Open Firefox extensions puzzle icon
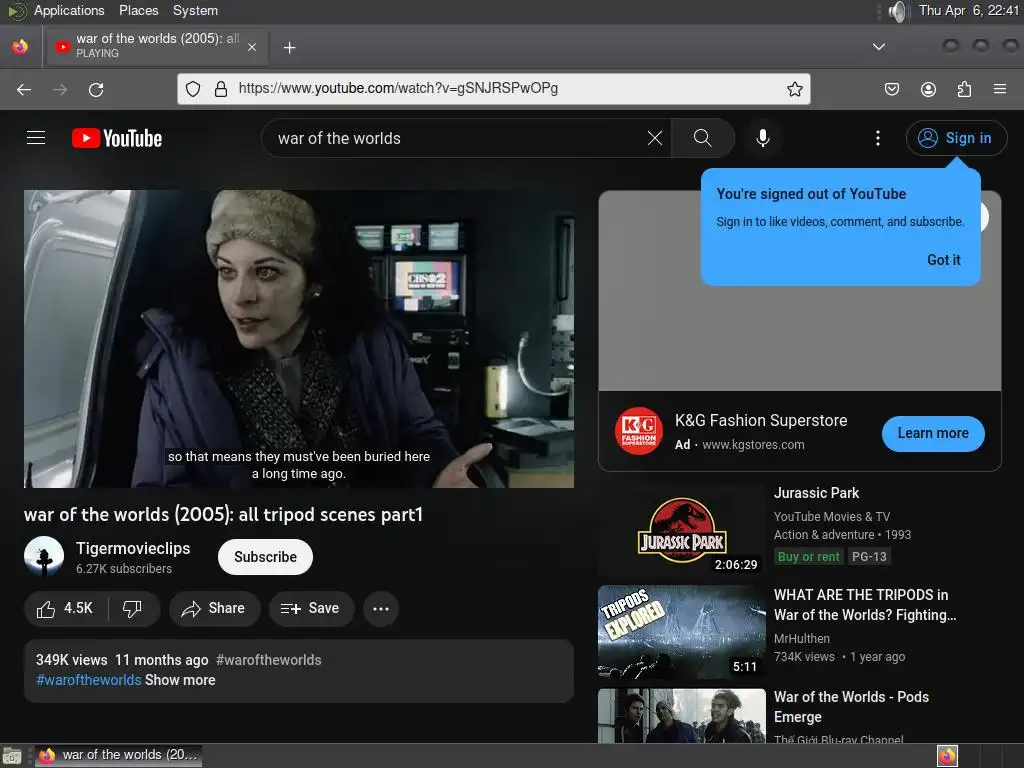 coord(964,89)
